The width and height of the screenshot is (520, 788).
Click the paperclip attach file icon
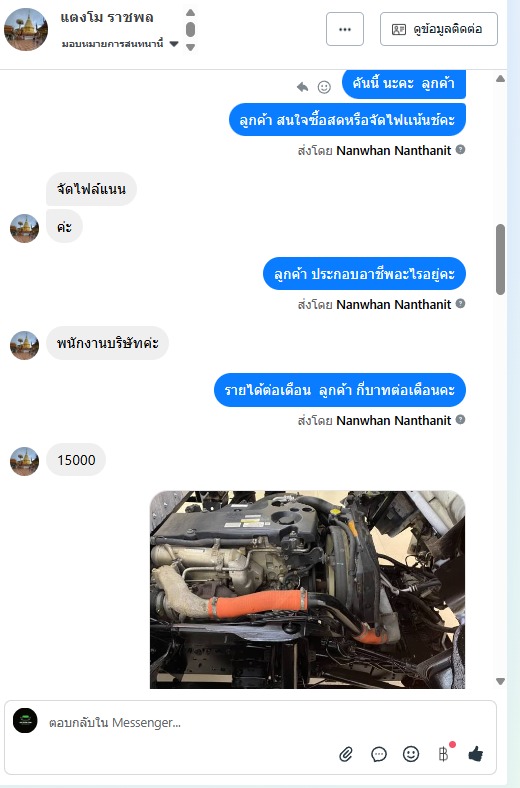click(x=346, y=754)
